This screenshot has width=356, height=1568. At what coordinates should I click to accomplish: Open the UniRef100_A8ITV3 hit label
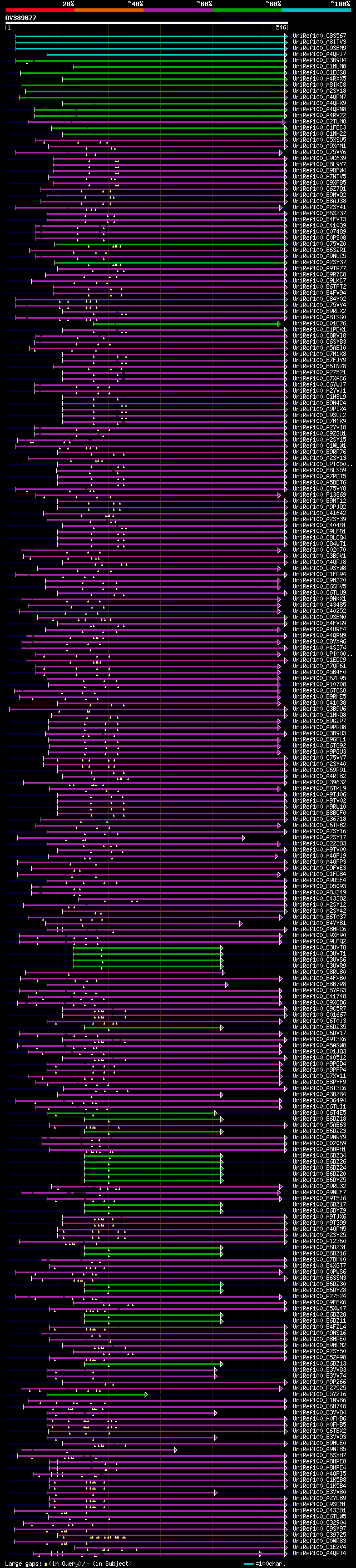(x=319, y=42)
